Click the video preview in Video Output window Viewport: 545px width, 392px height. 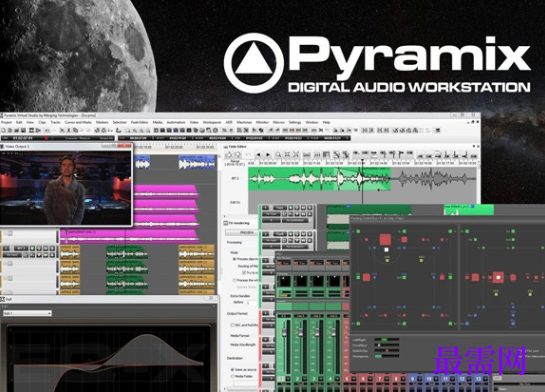(x=66, y=187)
